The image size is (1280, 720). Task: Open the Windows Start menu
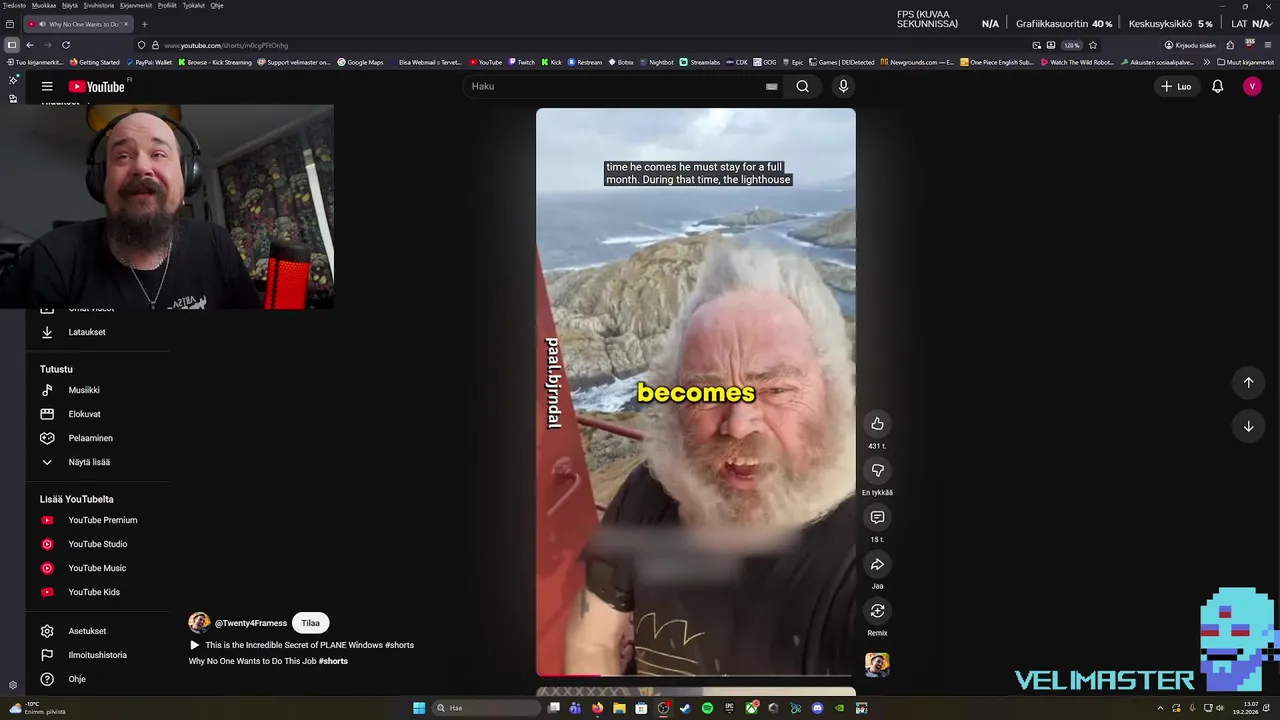point(419,708)
